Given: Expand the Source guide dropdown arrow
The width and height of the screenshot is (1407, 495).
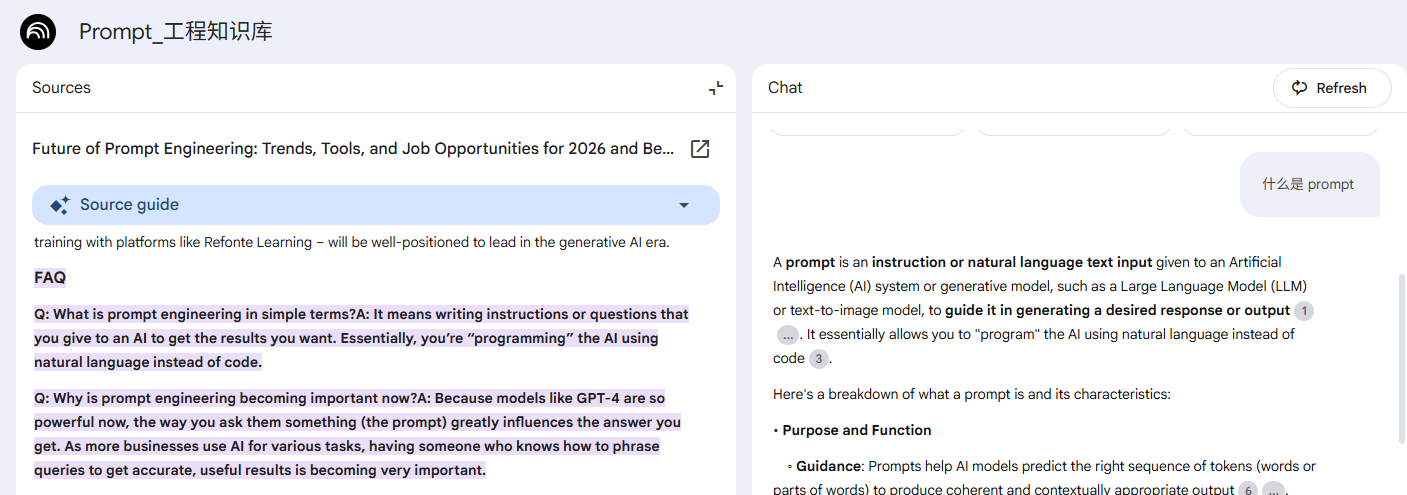Looking at the screenshot, I should pos(684,205).
